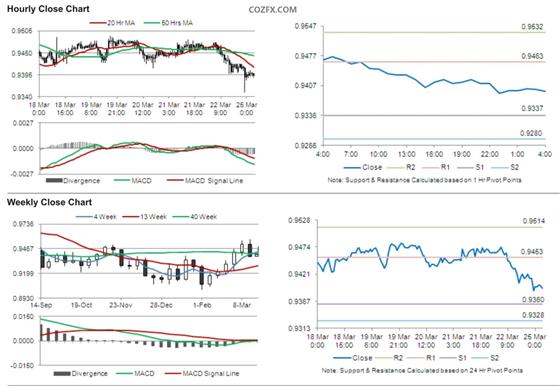Click the hourly MACD Signal Line legend
Viewport: 560px width, 386px height.
[205, 181]
